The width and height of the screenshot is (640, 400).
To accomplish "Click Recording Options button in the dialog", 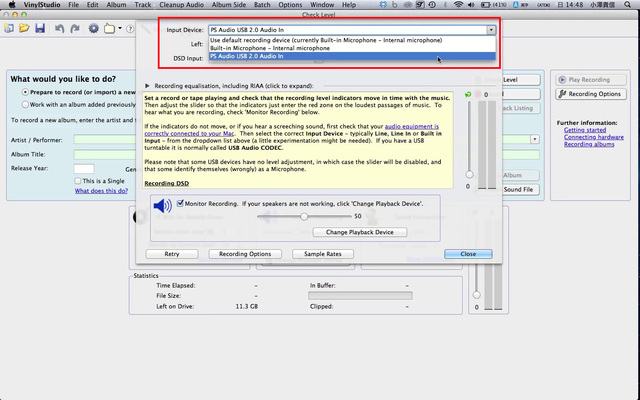I will (x=245, y=254).
